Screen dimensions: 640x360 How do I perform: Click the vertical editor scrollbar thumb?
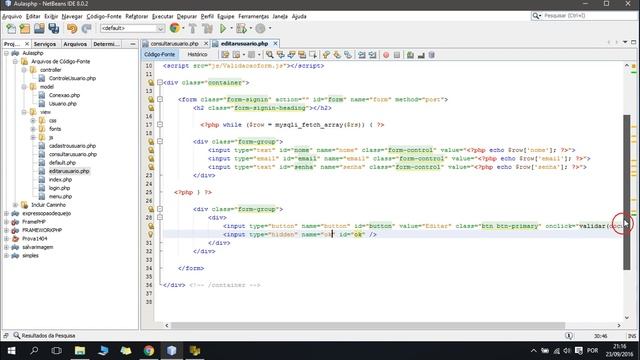[627, 192]
